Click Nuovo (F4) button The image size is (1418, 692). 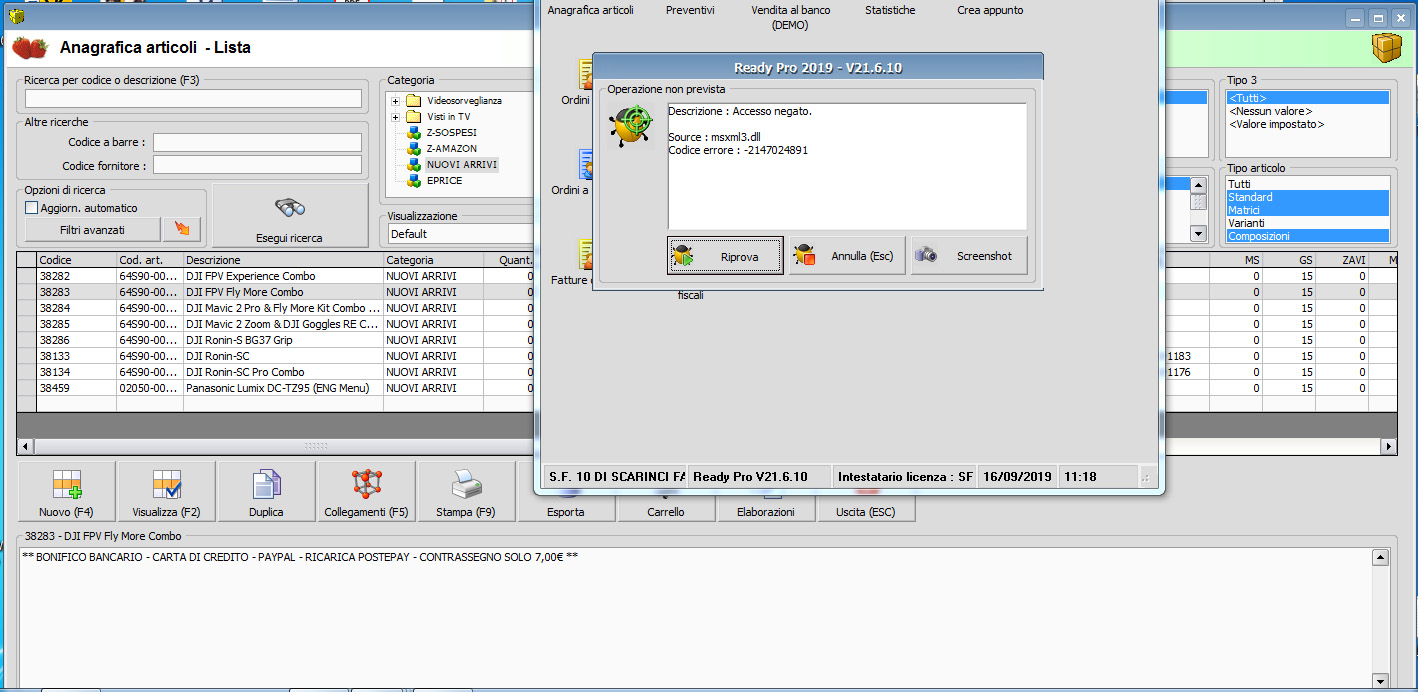point(66,491)
